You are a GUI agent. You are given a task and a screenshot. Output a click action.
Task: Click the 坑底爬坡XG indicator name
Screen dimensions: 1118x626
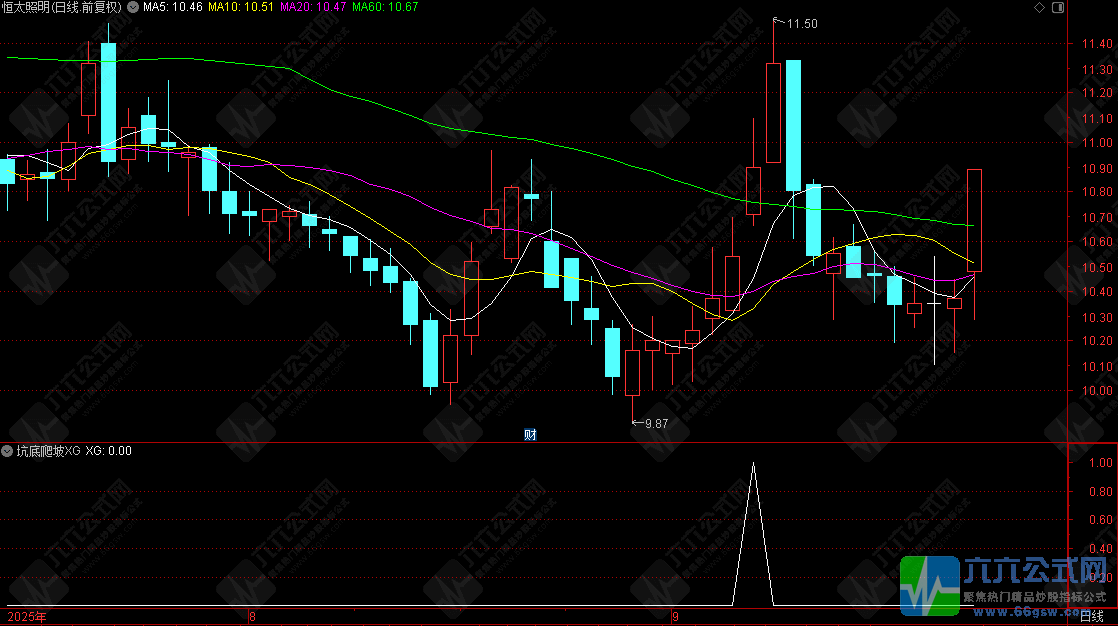(x=48, y=451)
